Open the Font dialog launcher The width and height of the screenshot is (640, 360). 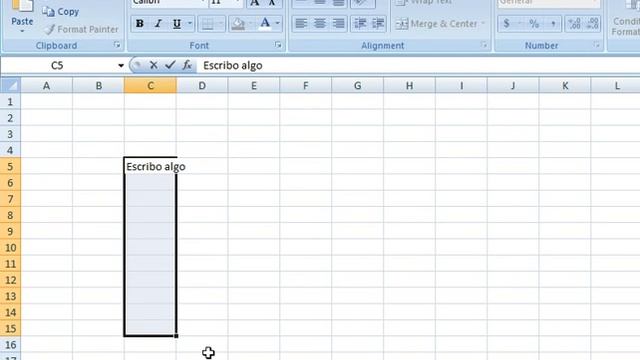(x=278, y=45)
